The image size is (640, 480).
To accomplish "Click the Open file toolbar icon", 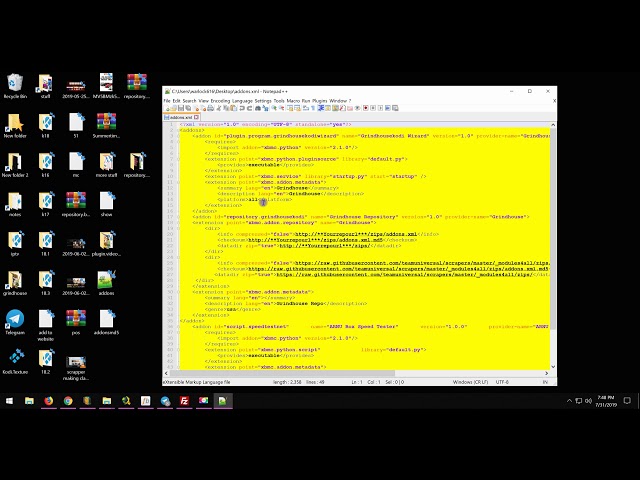I will pos(173,108).
